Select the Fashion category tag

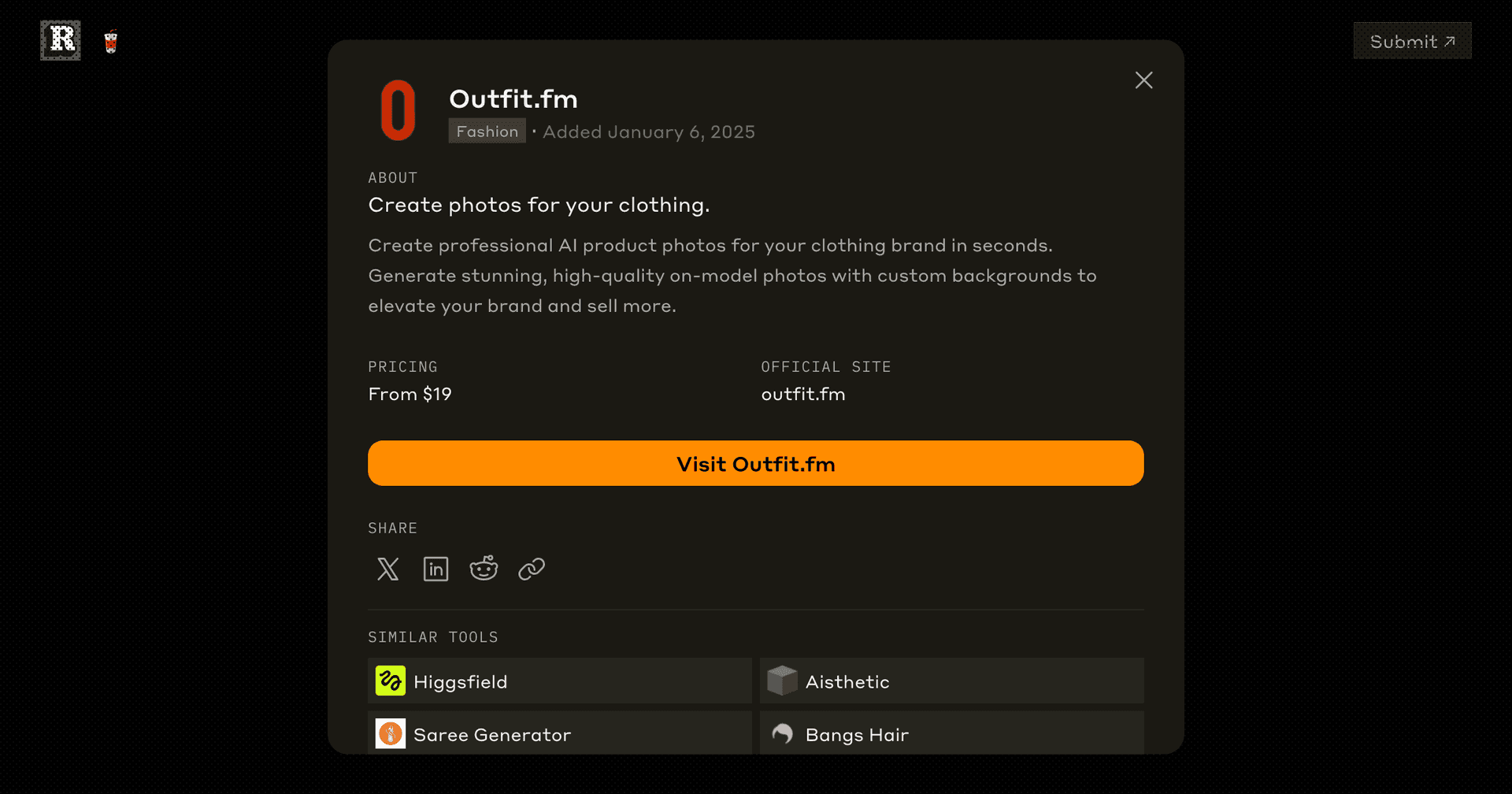pyautogui.click(x=487, y=132)
